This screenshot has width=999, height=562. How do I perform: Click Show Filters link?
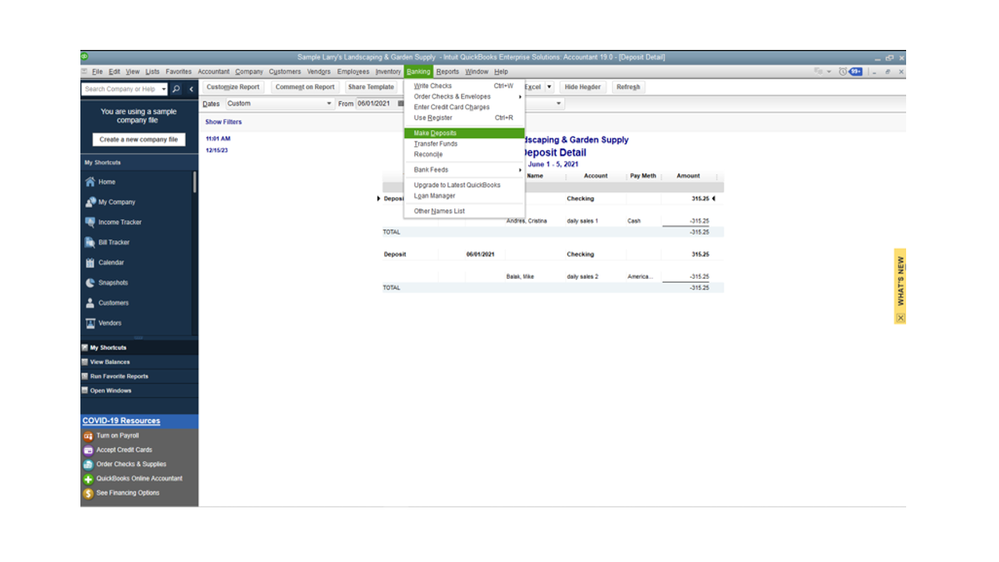tap(223, 122)
